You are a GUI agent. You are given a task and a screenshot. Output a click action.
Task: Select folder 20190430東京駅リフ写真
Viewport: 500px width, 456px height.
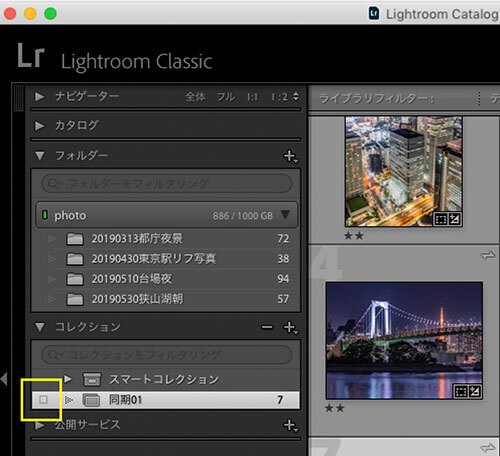[x=167, y=259]
